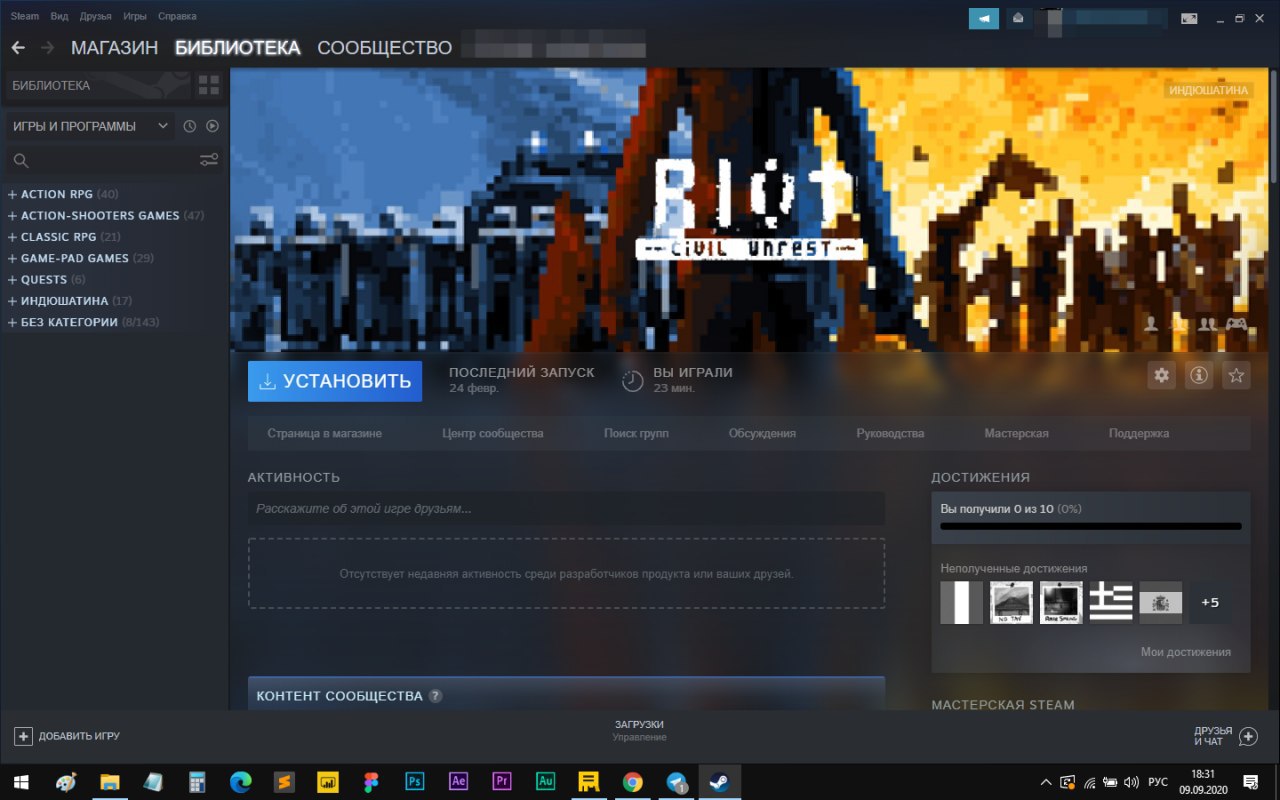Image resolution: width=1280 pixels, height=800 pixels.
Task: Show game info circle icon
Action: [x=1199, y=375]
